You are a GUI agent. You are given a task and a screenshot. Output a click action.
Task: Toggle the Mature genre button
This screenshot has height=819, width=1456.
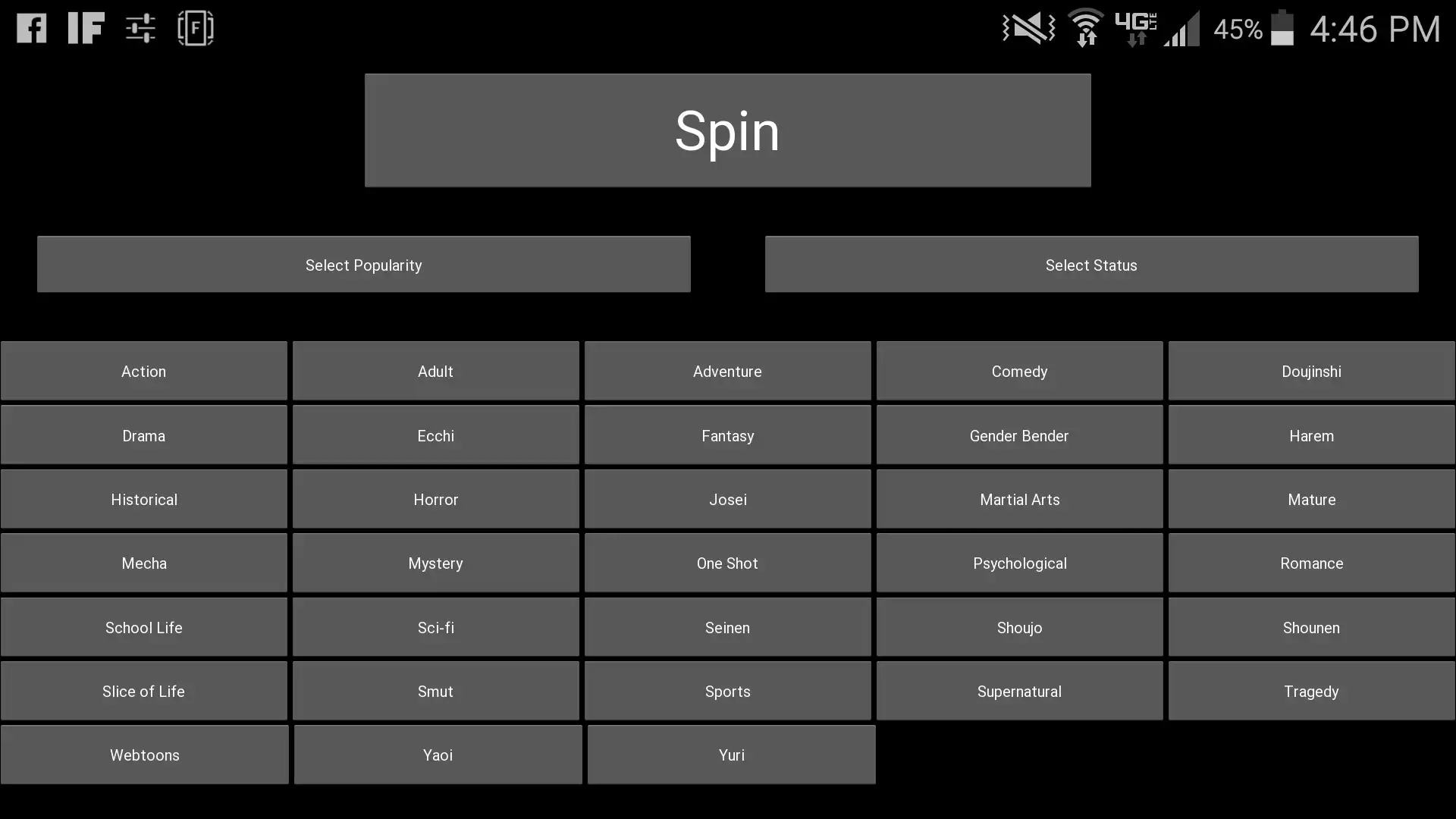(x=1311, y=499)
